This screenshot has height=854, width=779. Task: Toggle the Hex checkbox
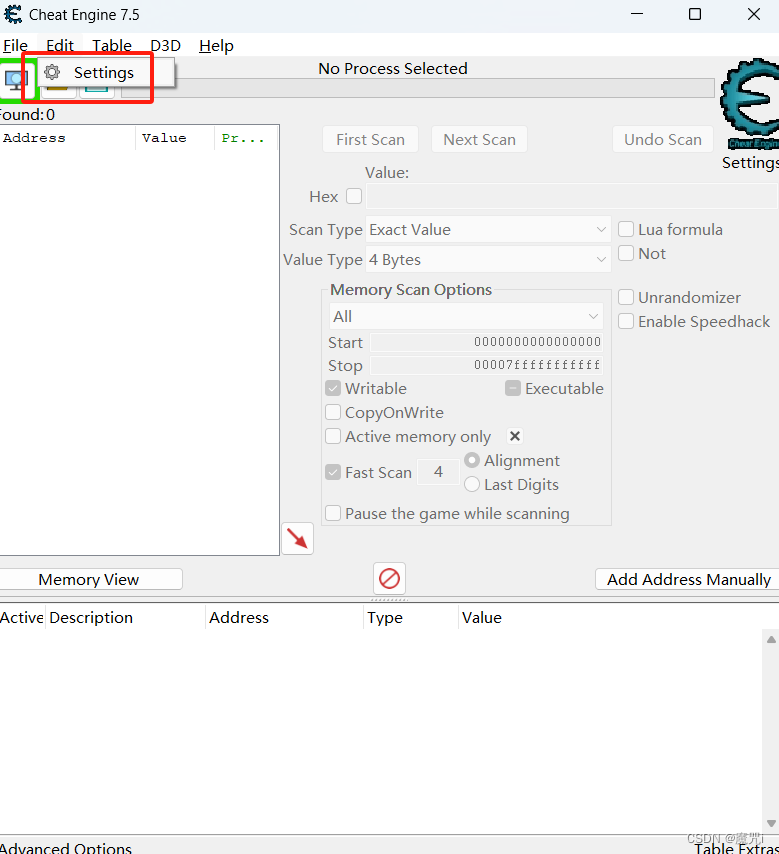[354, 196]
